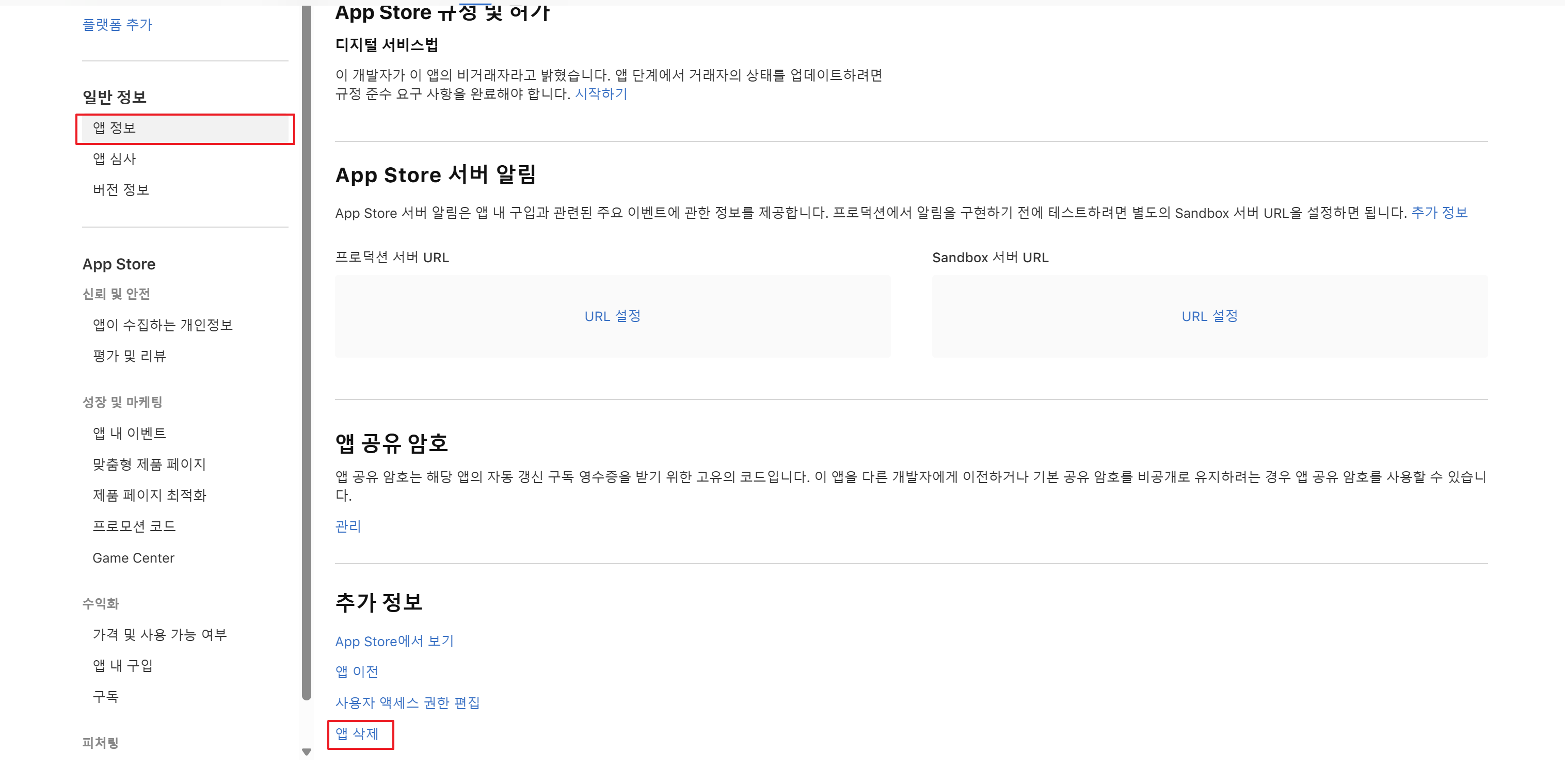Screen dimensions: 1565x784
Task: Open 제품 페이지 최적화
Action: (x=149, y=495)
